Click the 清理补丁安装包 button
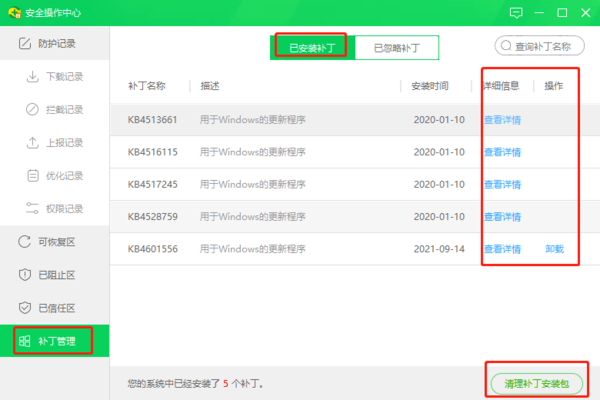 tap(535, 383)
